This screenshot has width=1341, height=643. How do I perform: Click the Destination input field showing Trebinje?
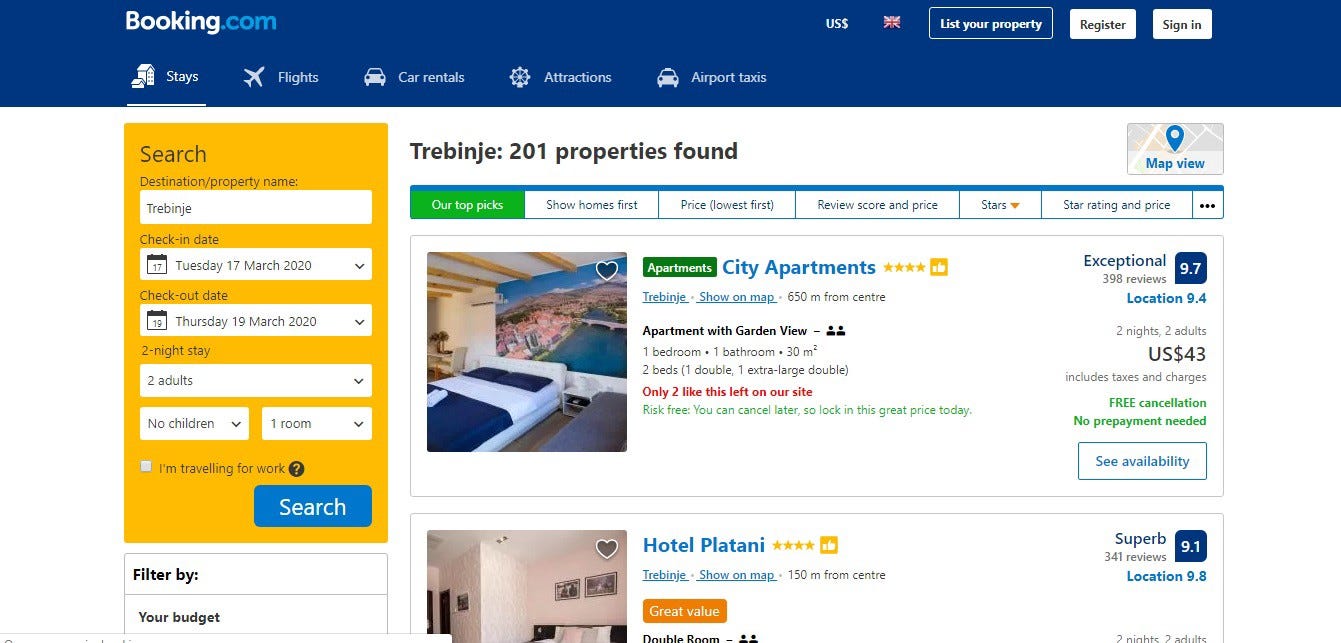pyautogui.click(x=256, y=208)
